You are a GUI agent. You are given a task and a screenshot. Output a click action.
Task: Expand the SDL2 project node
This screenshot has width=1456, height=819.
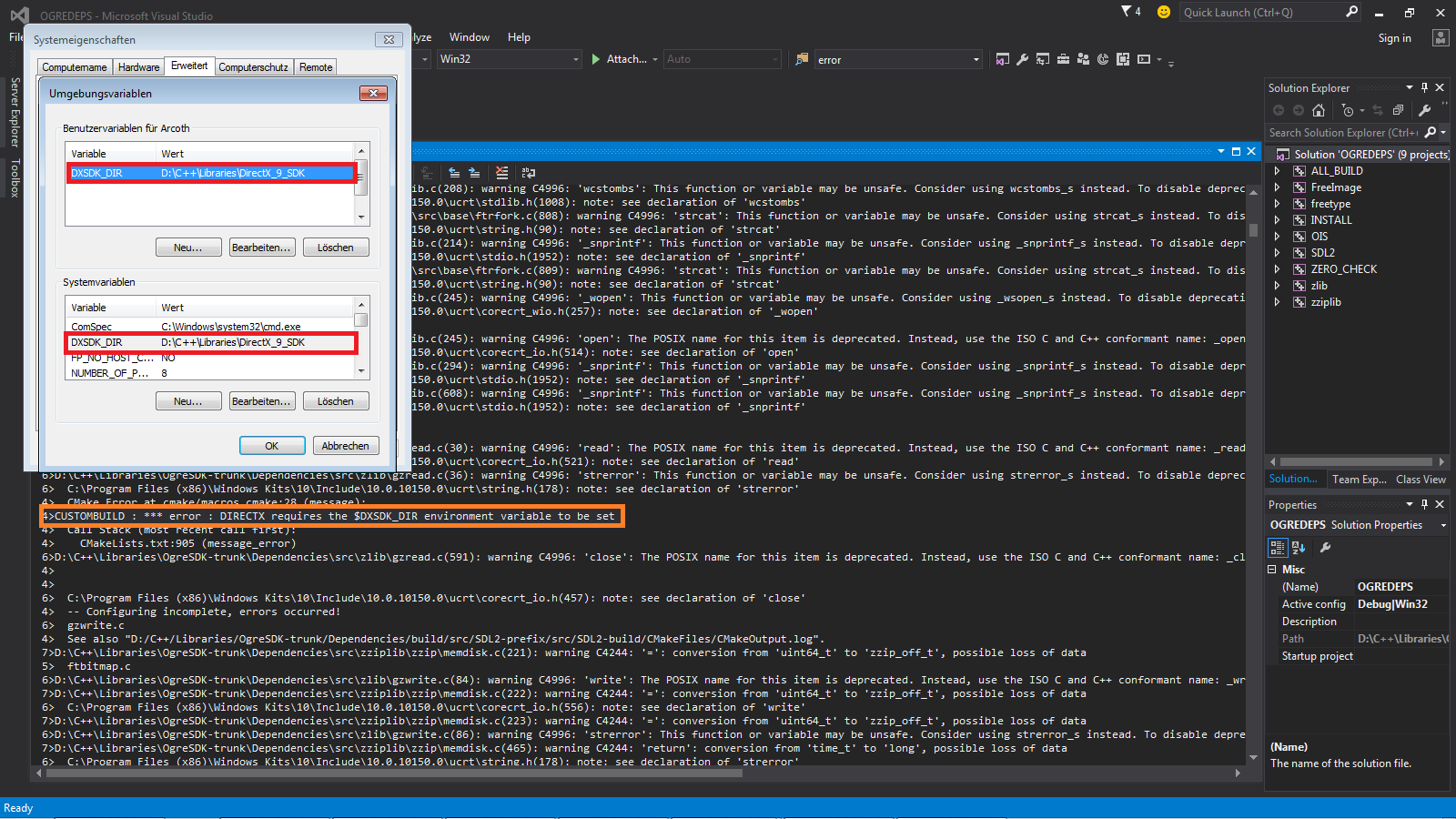coord(1277,253)
